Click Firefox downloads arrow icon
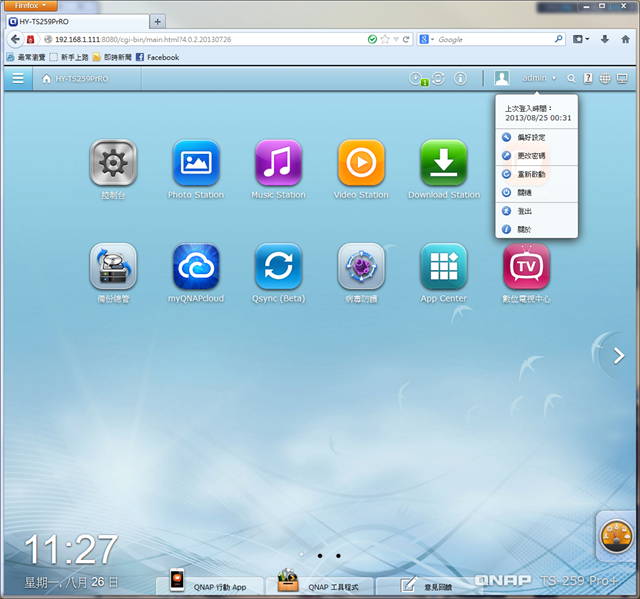This screenshot has height=599, width=640. point(605,39)
